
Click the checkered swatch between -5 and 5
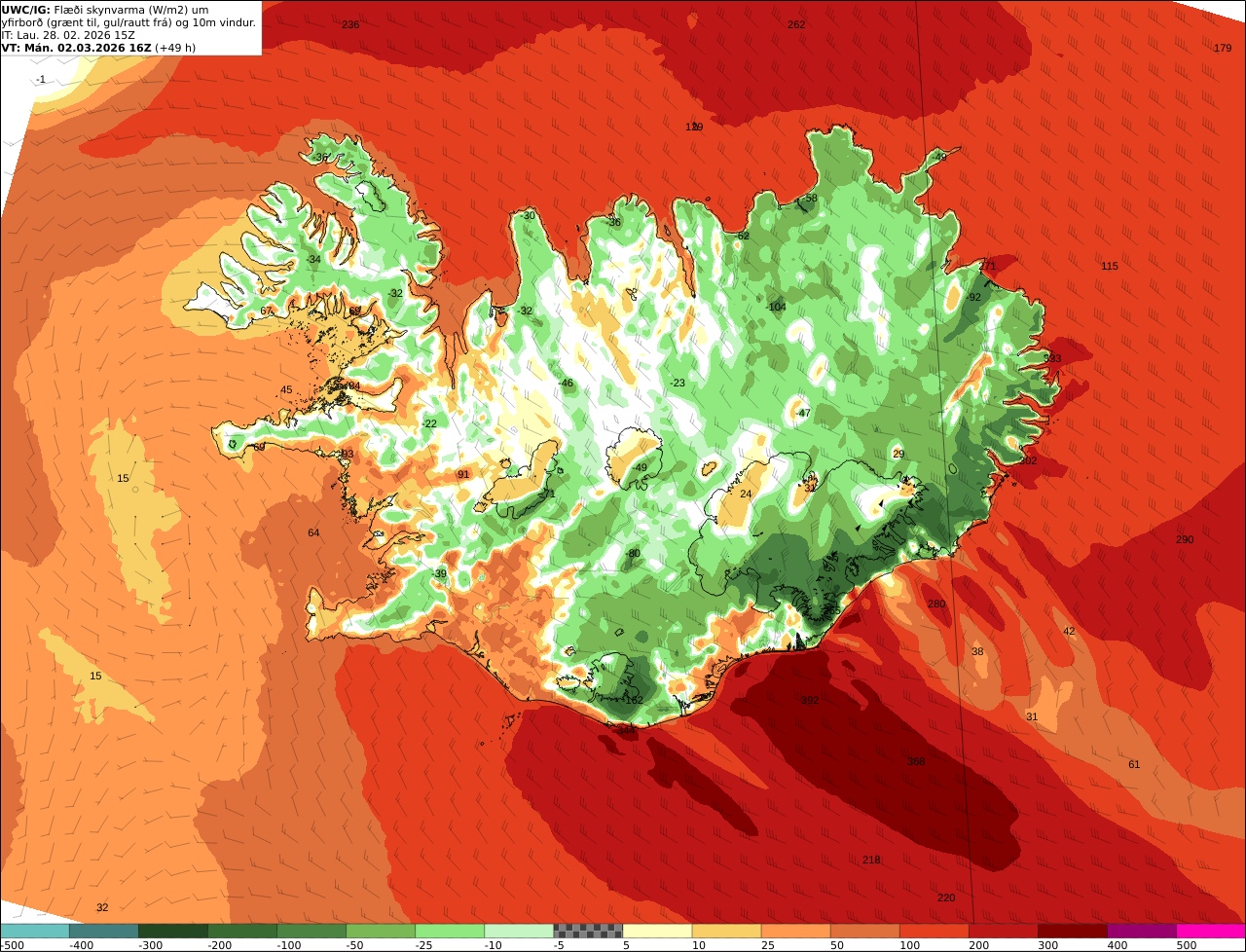click(588, 931)
